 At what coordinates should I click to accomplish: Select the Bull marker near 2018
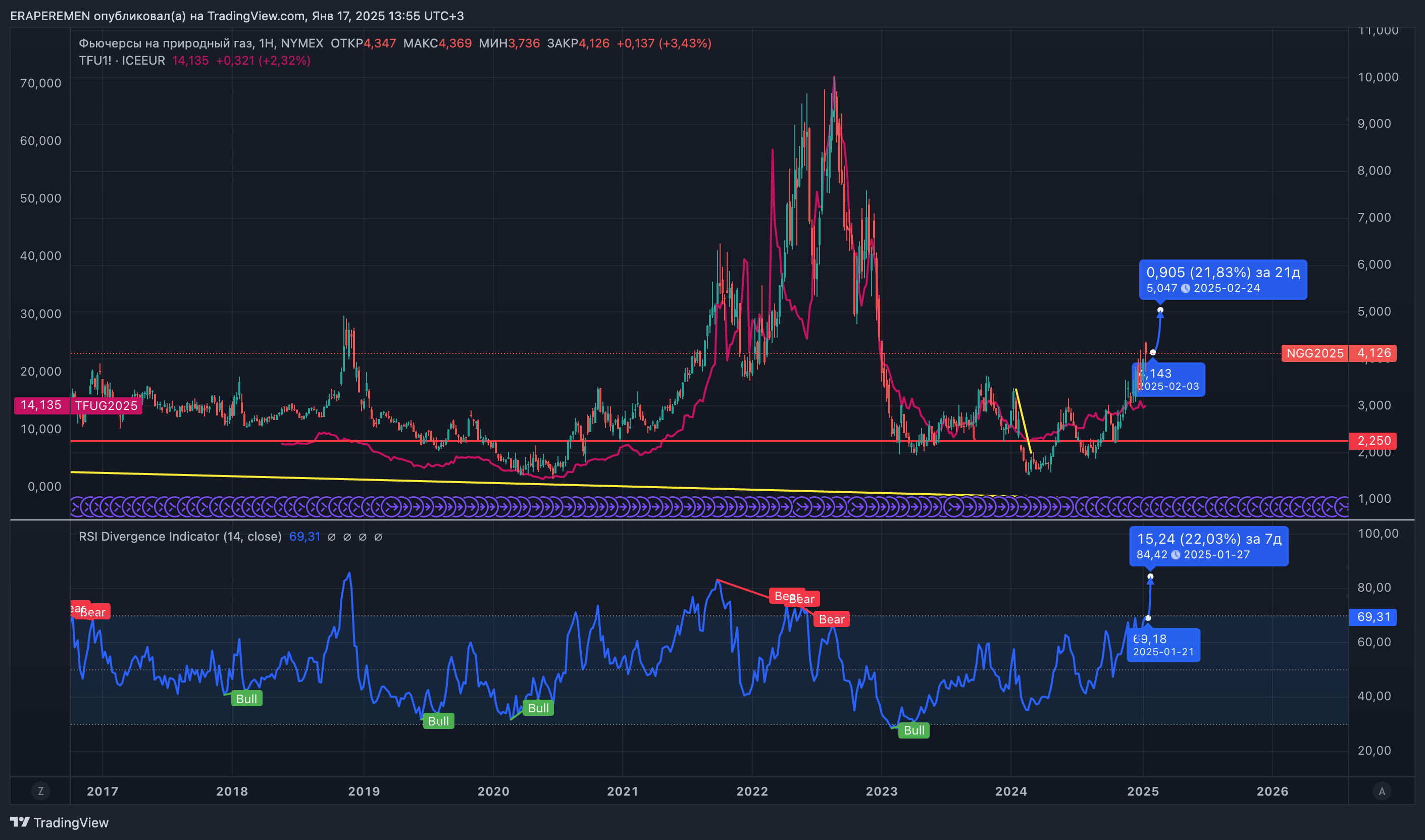point(246,699)
